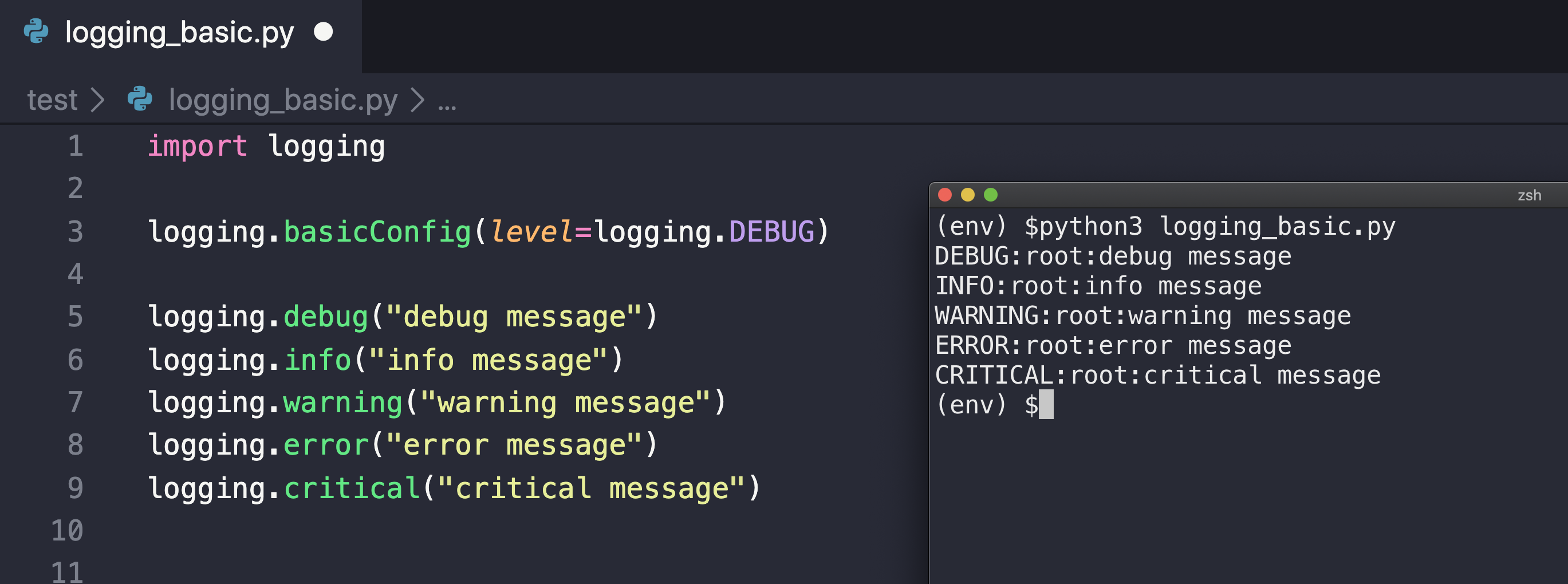
Task: Expand the chevron after logging_basic.py in breadcrumb
Action: (417, 100)
